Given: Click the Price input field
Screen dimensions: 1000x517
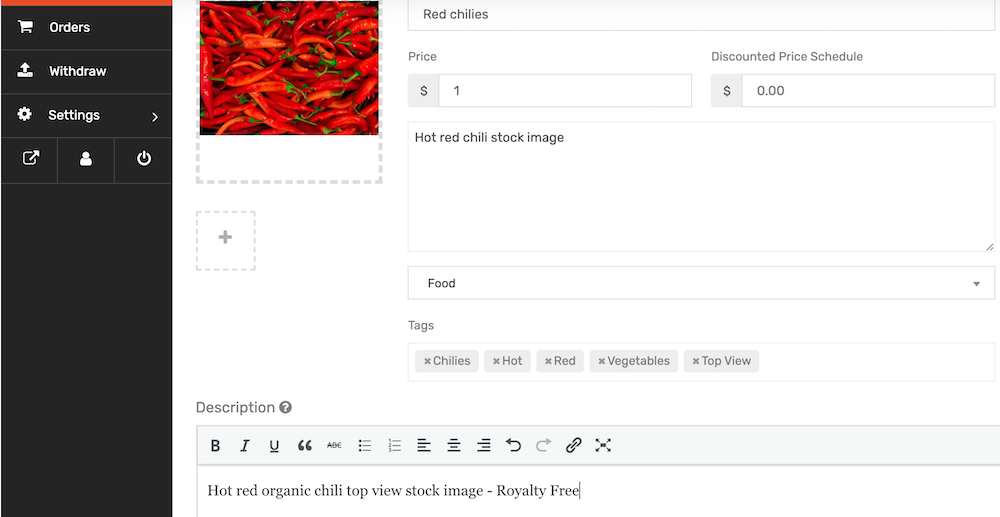Looking at the screenshot, I should point(565,91).
